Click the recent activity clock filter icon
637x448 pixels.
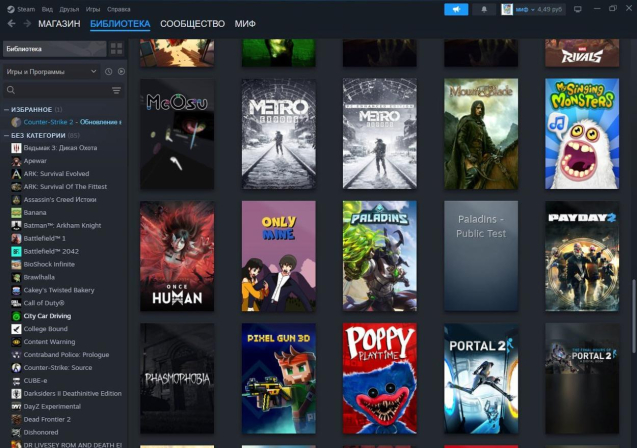click(108, 72)
